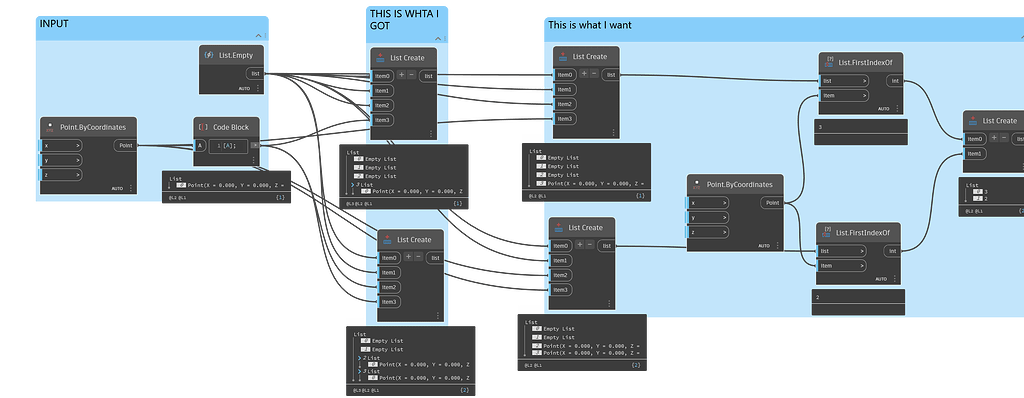Collapse the INPUT group using its chevron
The height and width of the screenshot is (398, 1024).
point(258,36)
